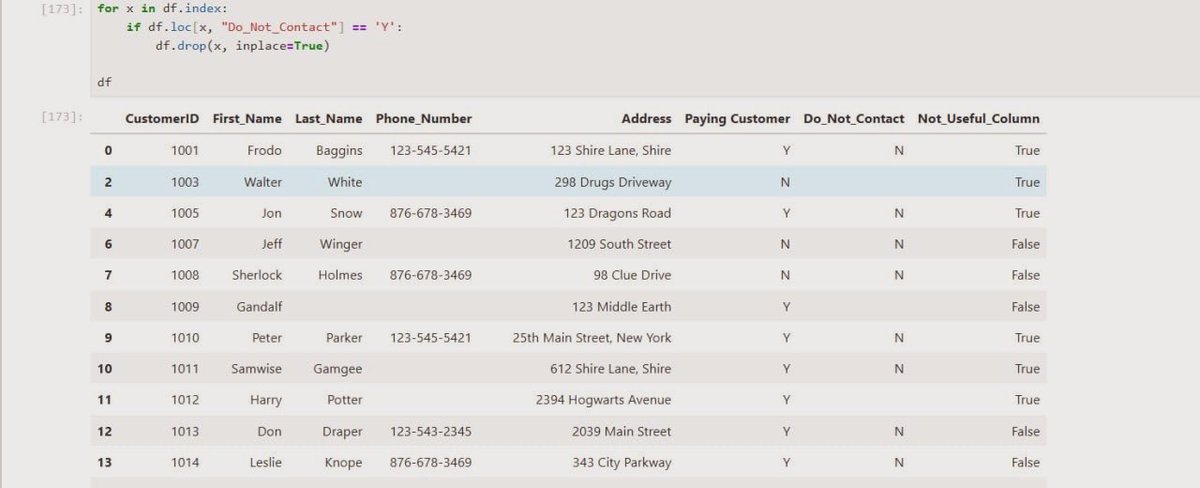
Task: Select first name Gandalf
Action: (260, 307)
